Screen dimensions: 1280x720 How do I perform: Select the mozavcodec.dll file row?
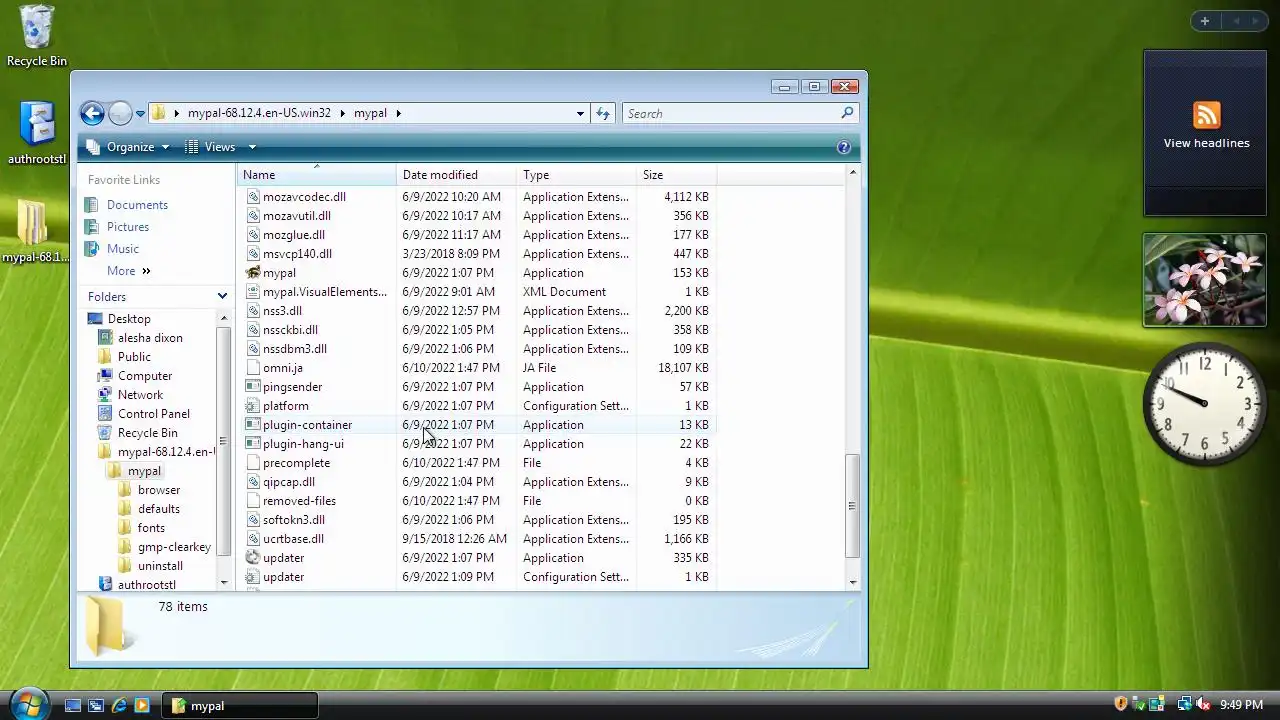click(478, 197)
